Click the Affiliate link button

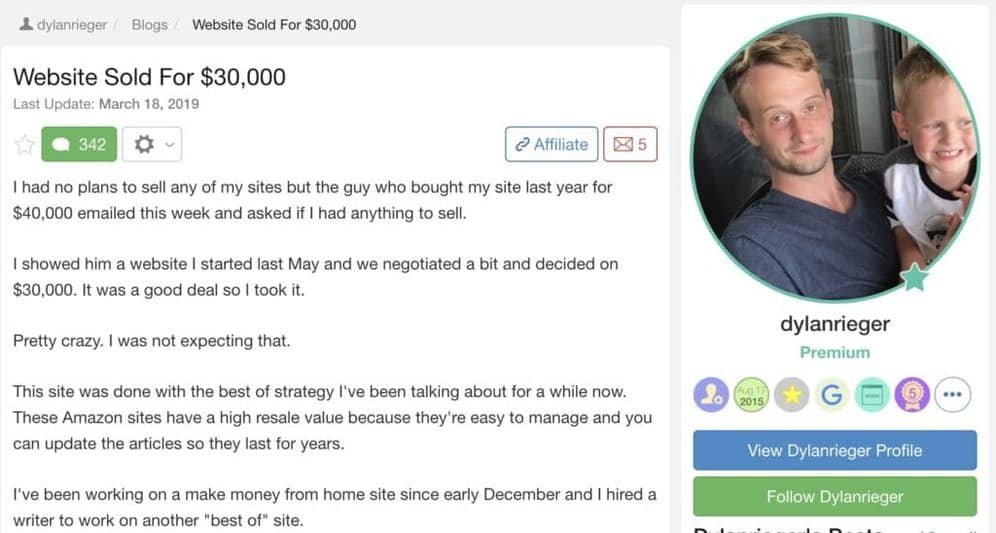pyautogui.click(x=551, y=144)
